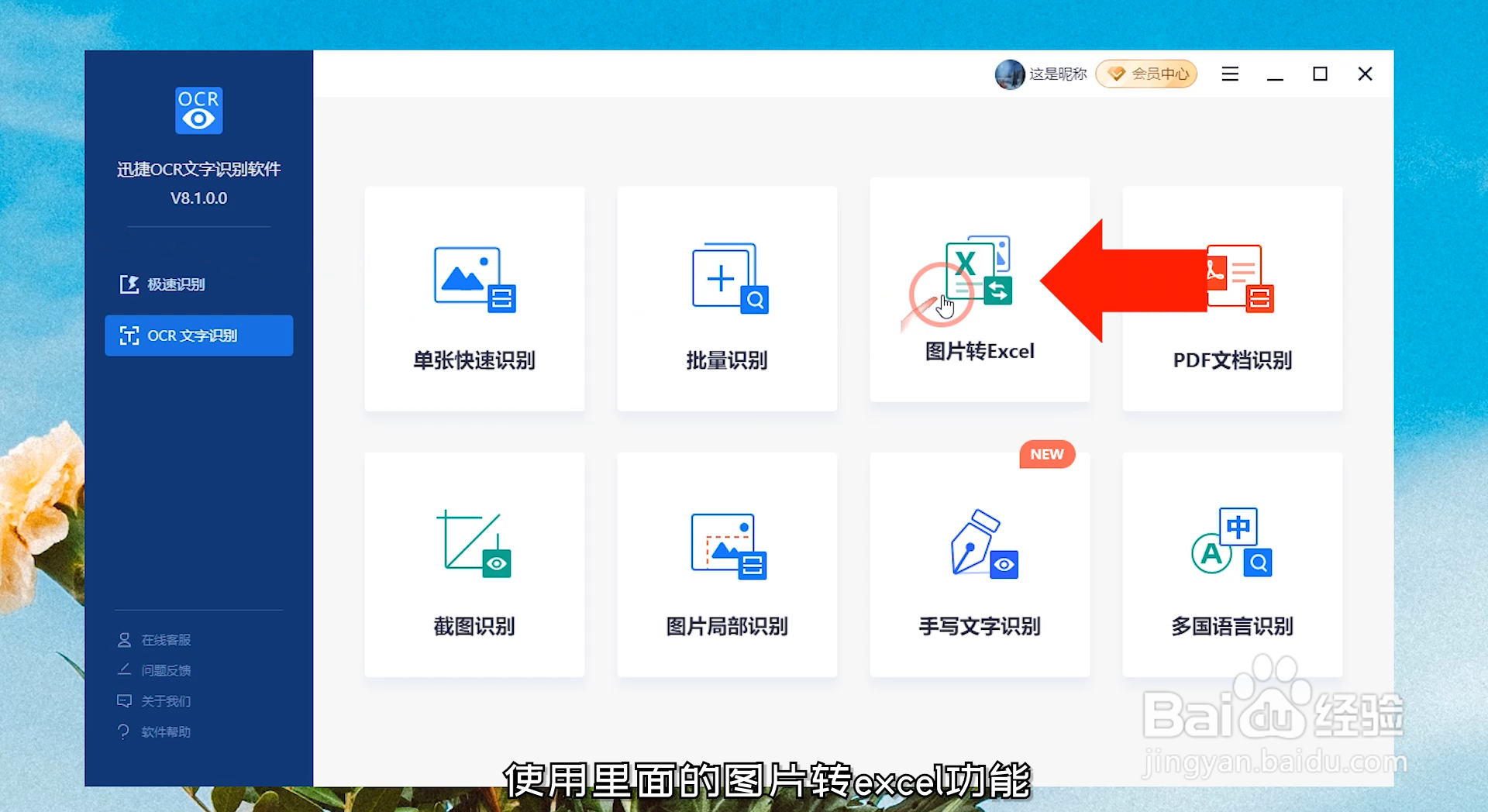Click the 这是昵称 nickname text
Image resolution: width=1488 pixels, height=812 pixels.
pyautogui.click(x=1058, y=74)
